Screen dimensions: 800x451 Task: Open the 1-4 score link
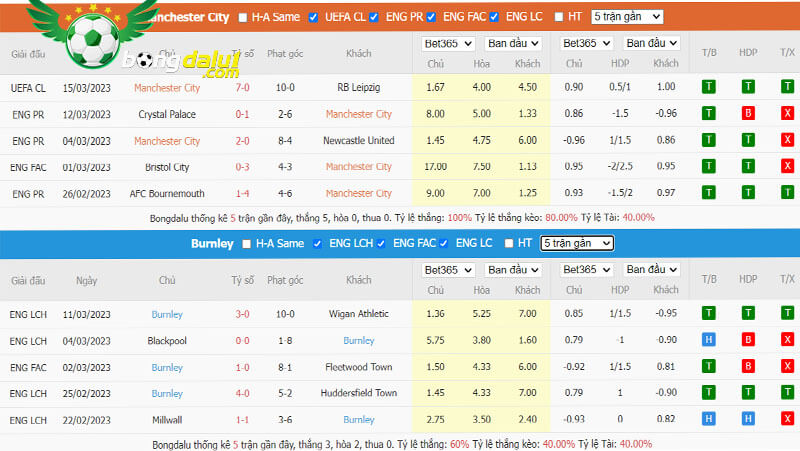[242, 193]
